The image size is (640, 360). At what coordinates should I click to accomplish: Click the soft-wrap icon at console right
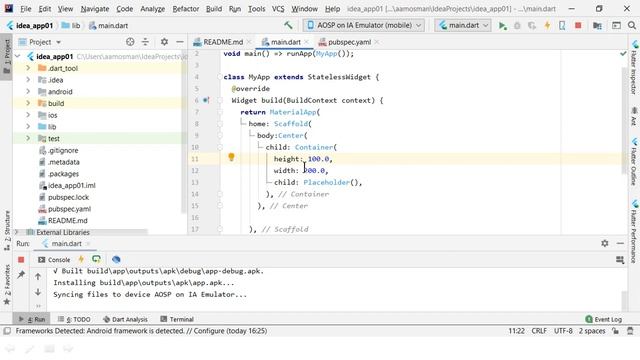(x=620, y=260)
